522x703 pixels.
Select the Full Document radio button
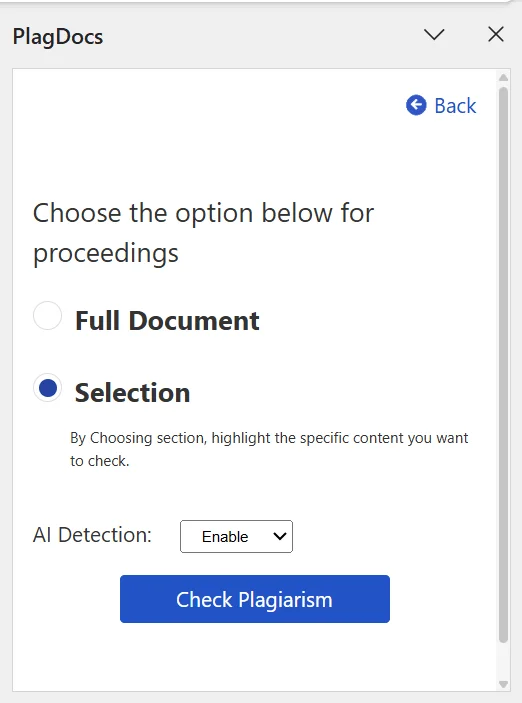(x=48, y=316)
